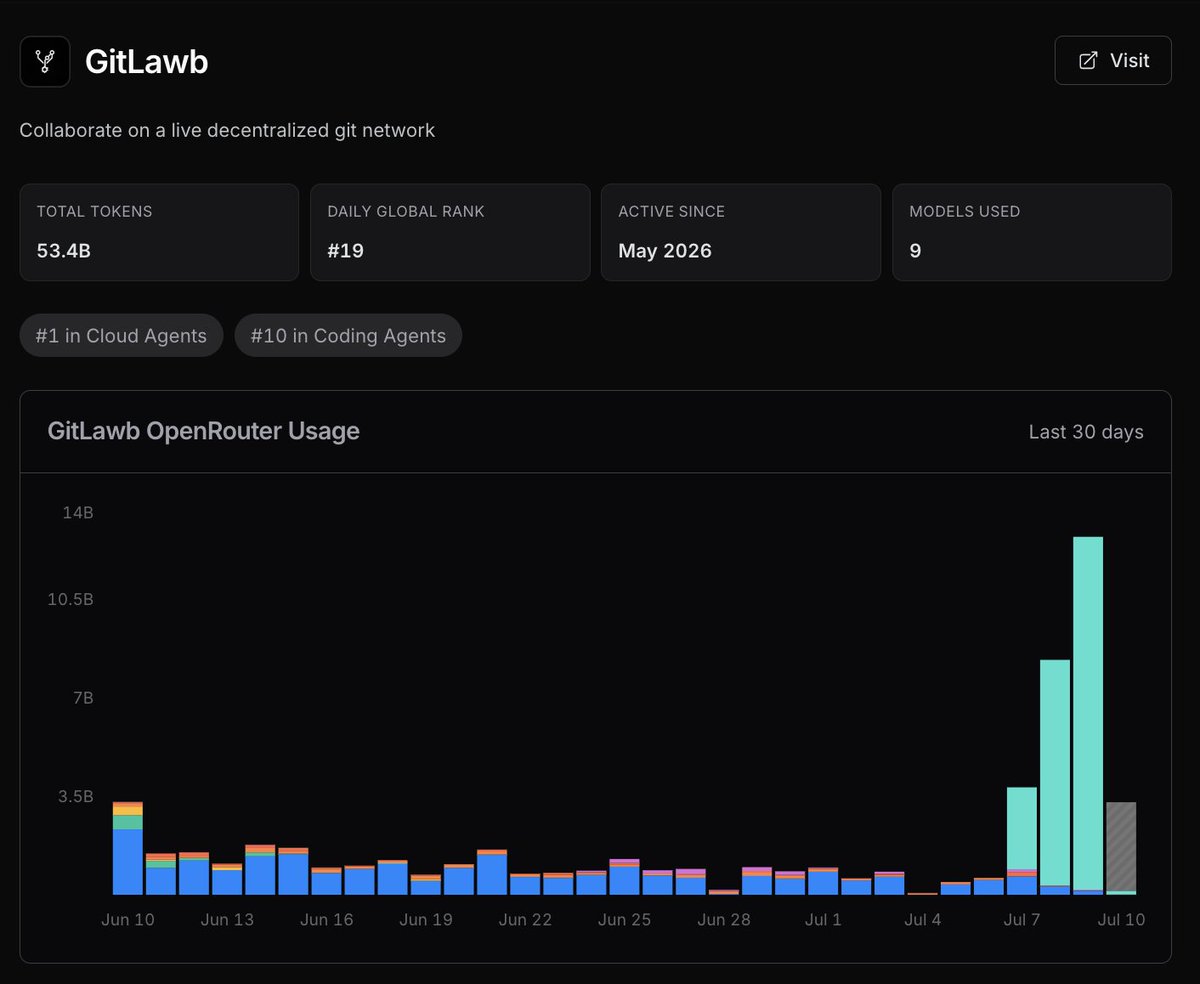Viewport: 1200px width, 984px height.
Task: Click the 10.5B y-axis label
Action: (x=73, y=599)
